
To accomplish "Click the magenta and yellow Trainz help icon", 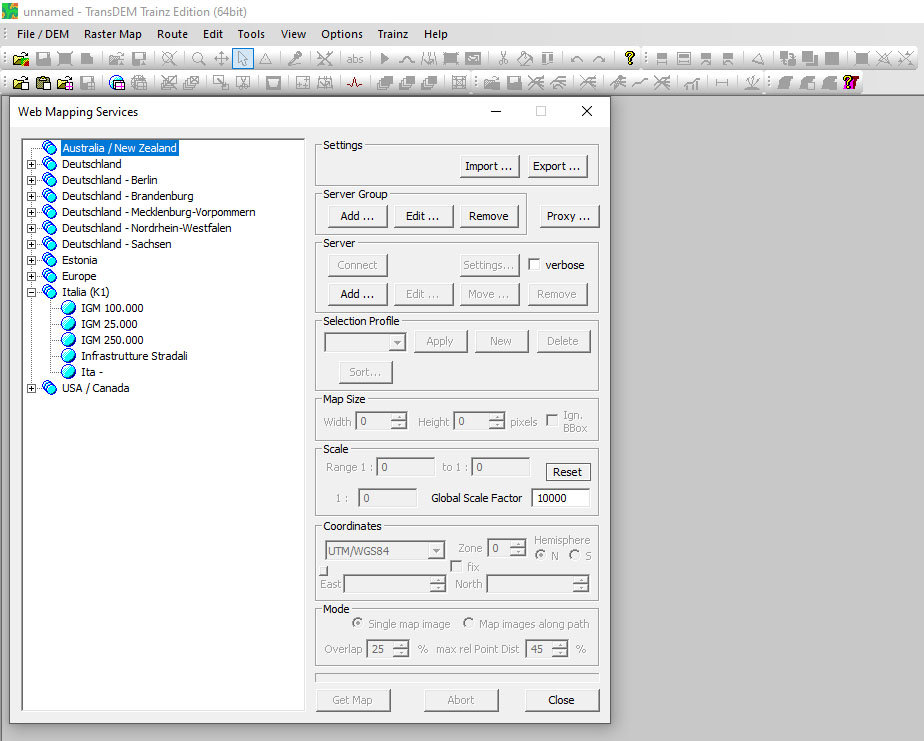I will (850, 83).
